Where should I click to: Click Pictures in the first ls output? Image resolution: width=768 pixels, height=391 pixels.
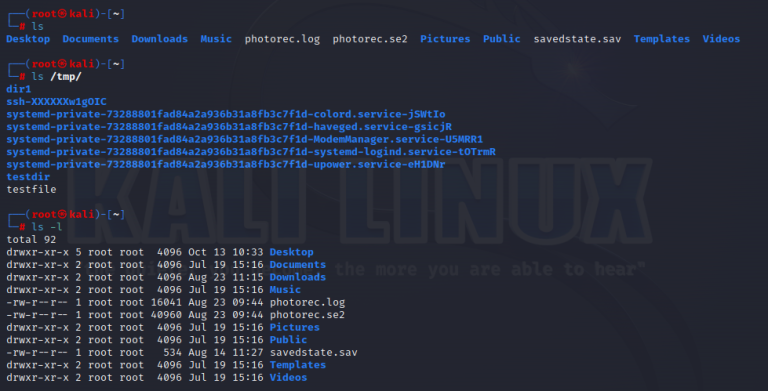tap(445, 39)
